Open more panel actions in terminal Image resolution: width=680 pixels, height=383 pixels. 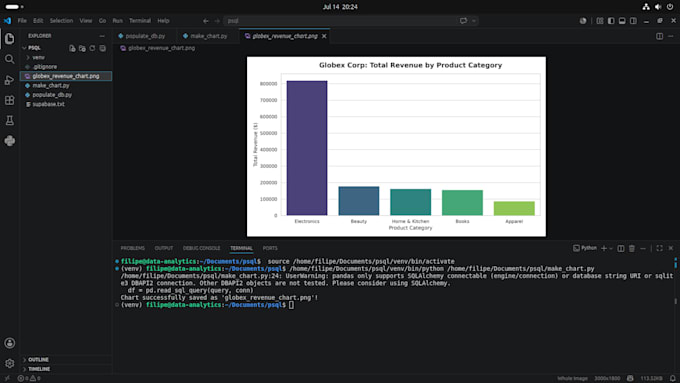click(x=643, y=248)
